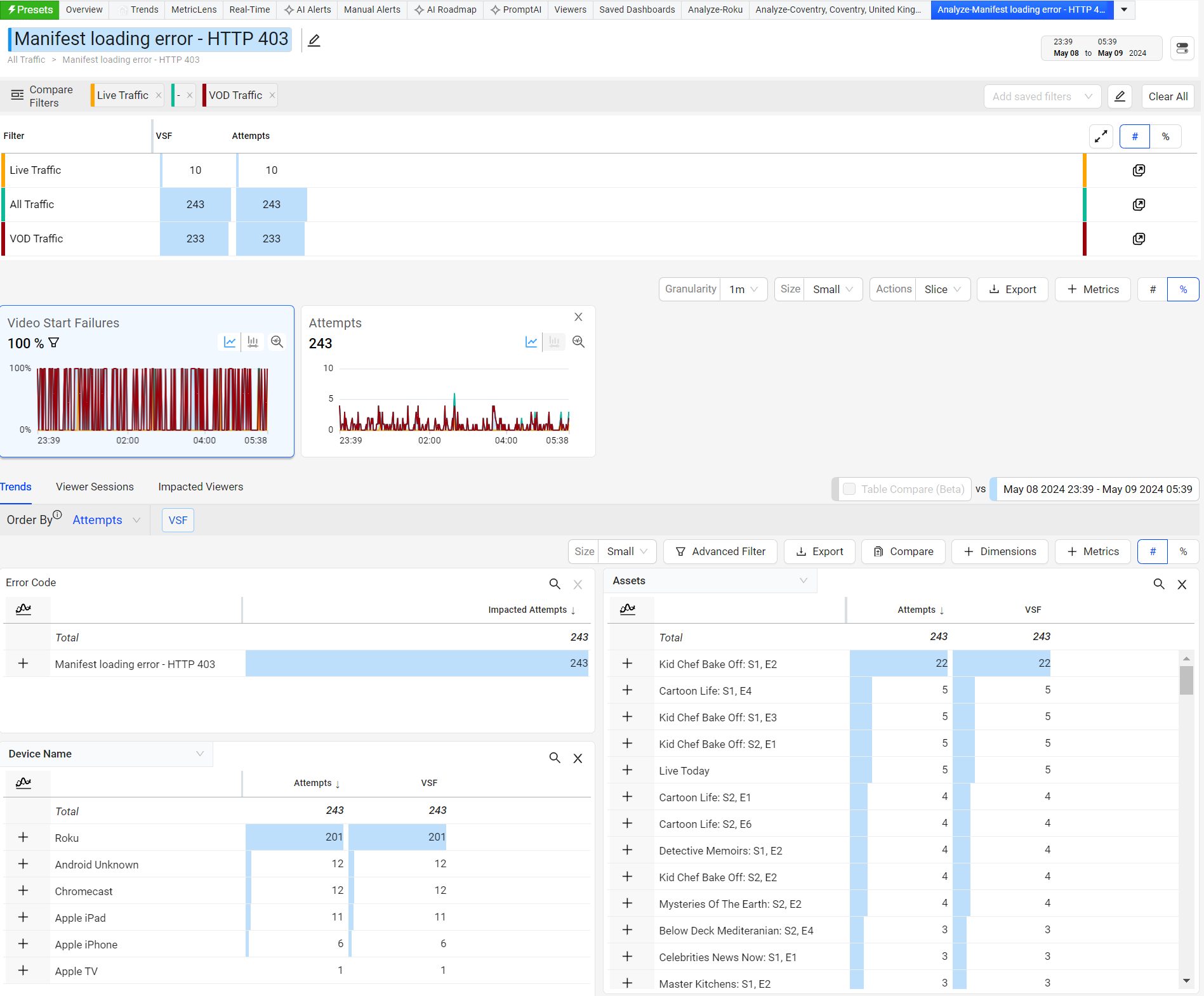
Task: Click the Advanced Filter button
Action: tap(720, 551)
